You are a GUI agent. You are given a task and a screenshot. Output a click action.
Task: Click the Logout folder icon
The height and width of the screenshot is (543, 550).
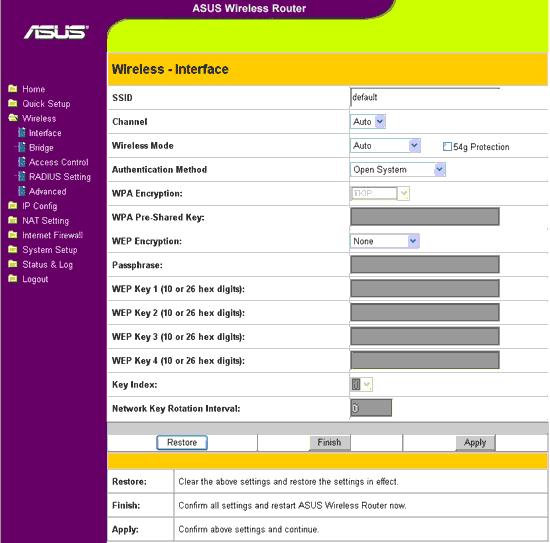[13, 279]
